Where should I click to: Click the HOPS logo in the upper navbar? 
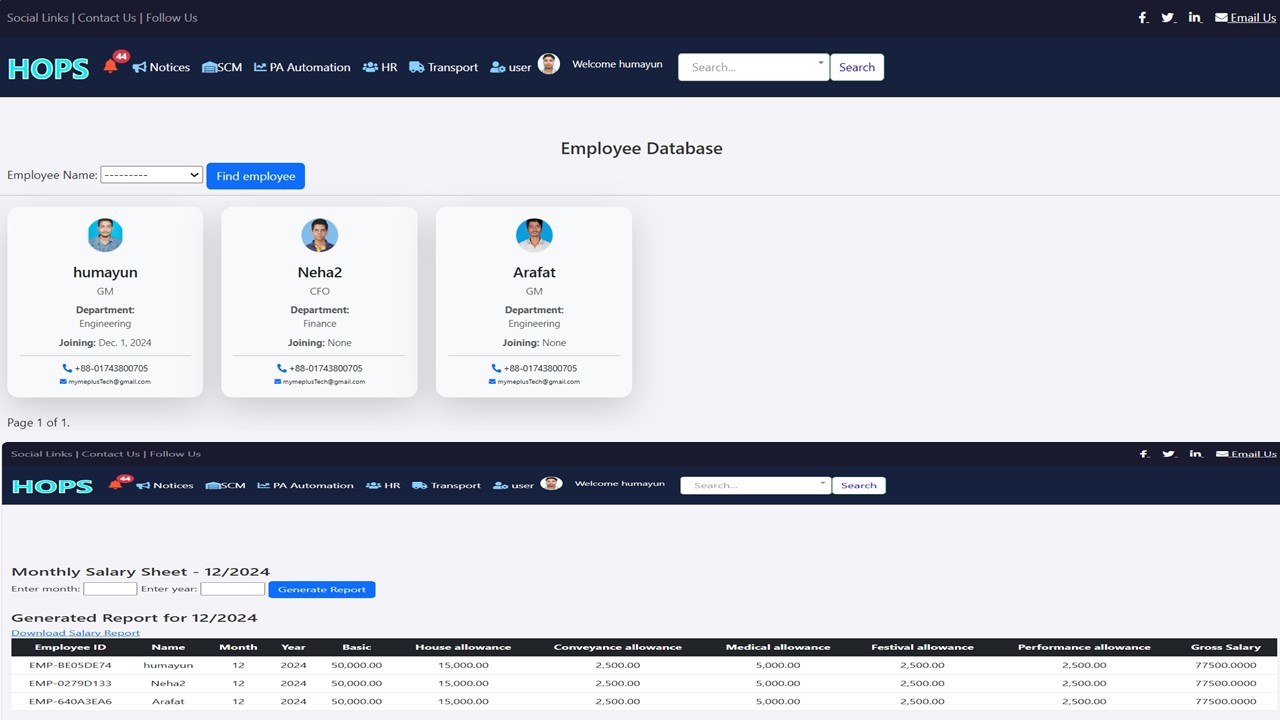(x=48, y=68)
